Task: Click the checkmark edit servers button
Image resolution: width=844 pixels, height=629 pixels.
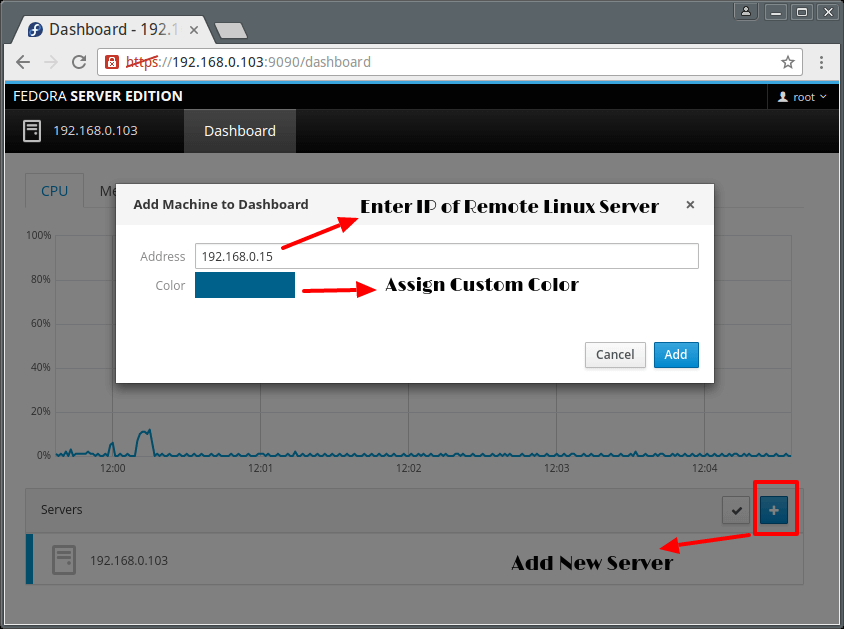Action: (x=736, y=510)
